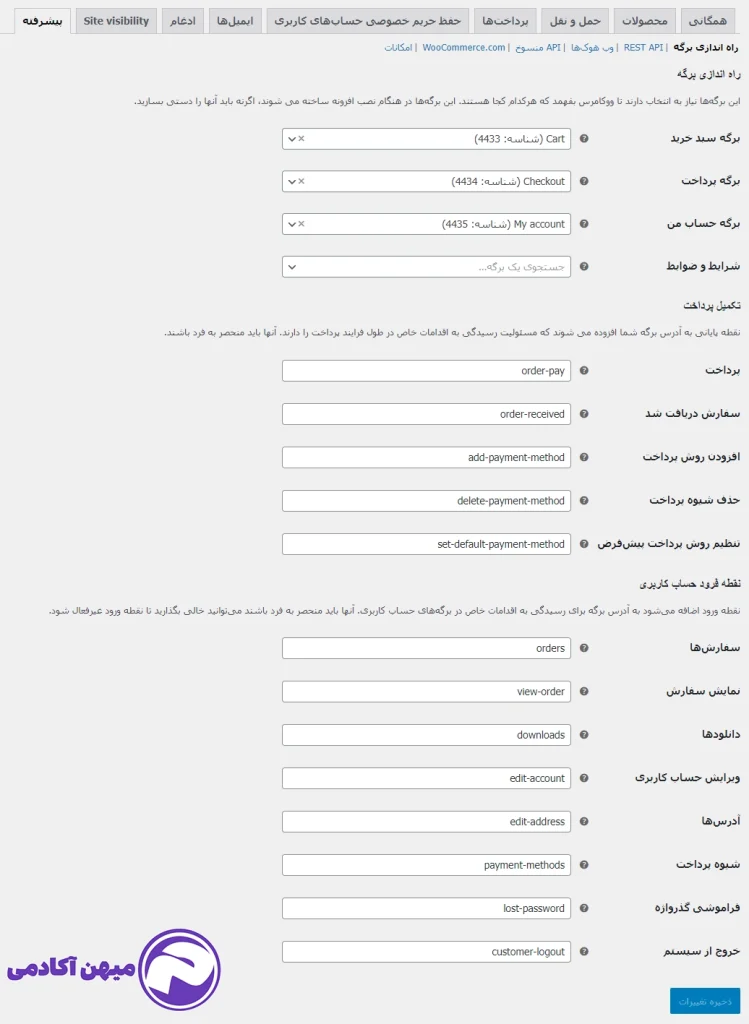Open the شرایط و ضوابط page search dropdown
Image resolution: width=749 pixels, height=1024 pixels.
(291, 266)
